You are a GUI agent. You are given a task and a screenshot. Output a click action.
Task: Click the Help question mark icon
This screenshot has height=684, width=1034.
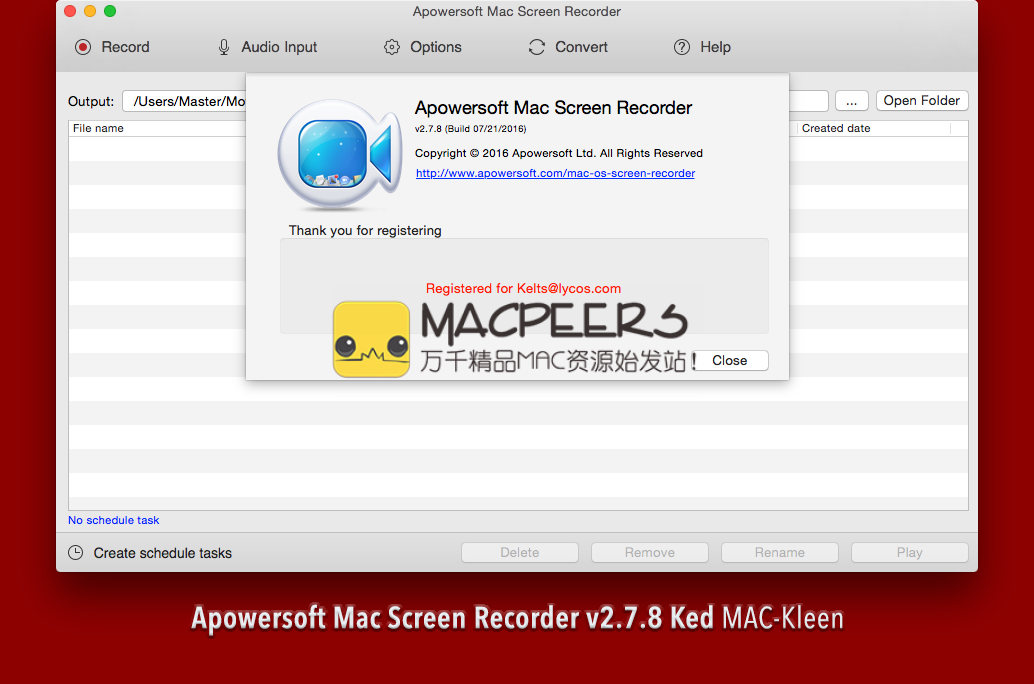pos(682,47)
